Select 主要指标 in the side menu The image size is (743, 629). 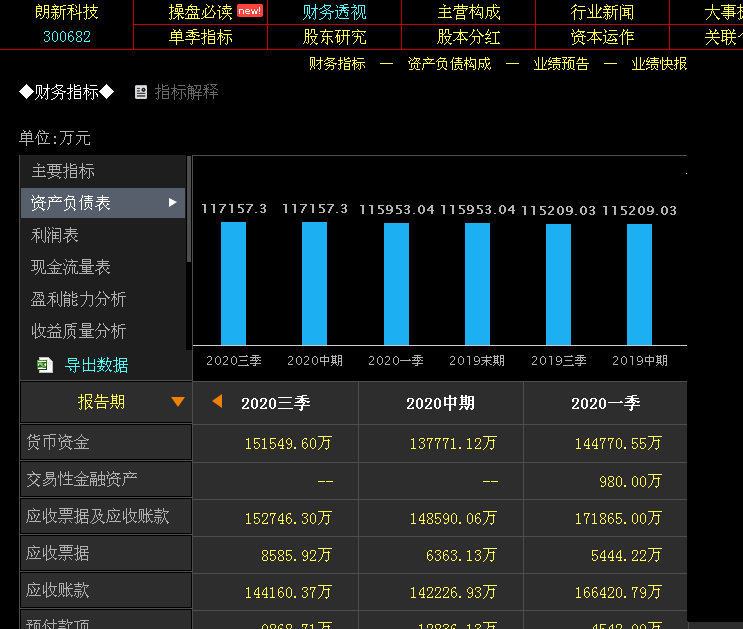tap(103, 171)
